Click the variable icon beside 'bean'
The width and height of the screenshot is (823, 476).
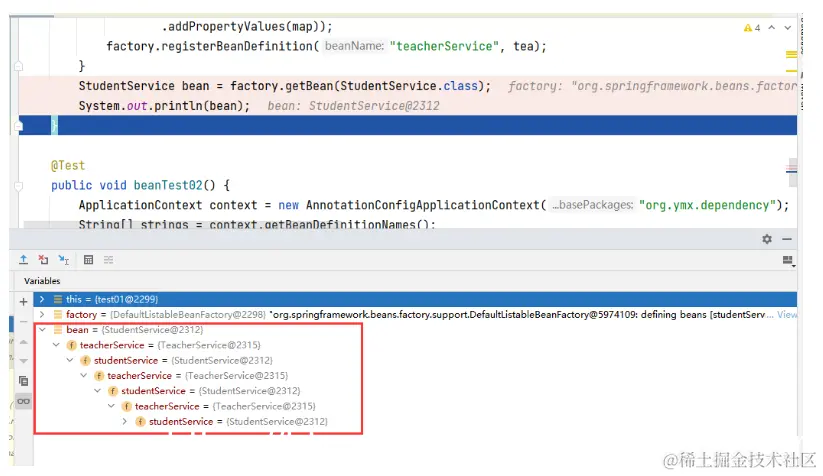tap(58, 330)
